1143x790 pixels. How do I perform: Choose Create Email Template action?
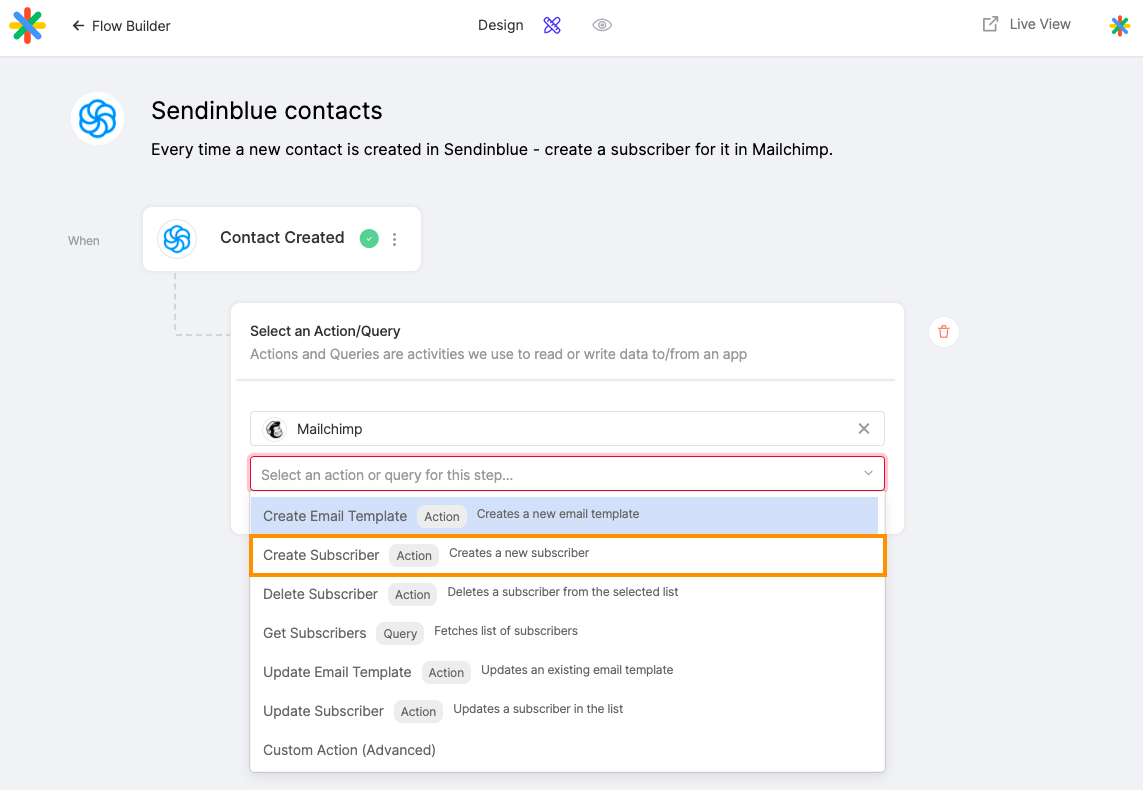564,516
